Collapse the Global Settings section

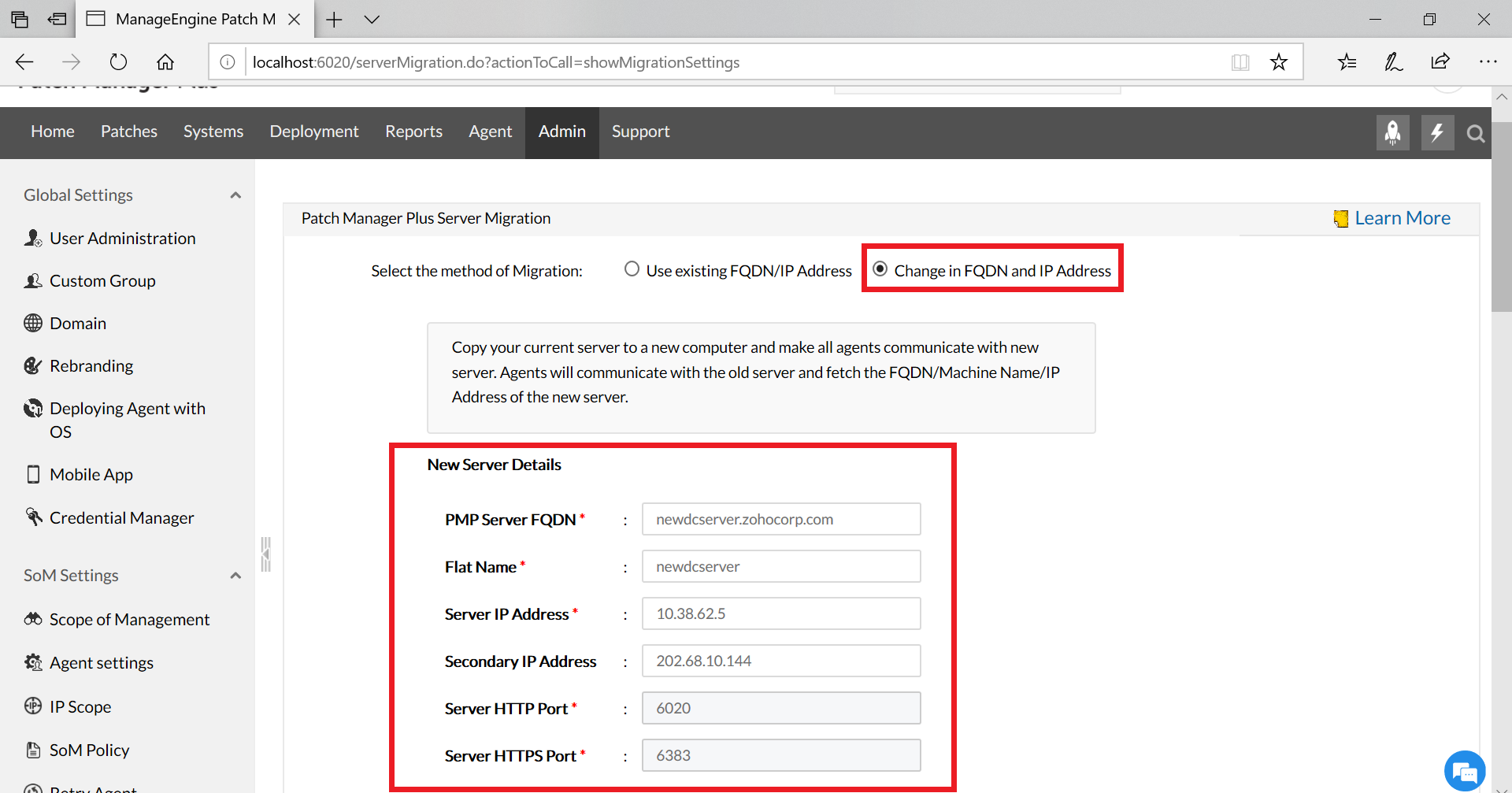pyautogui.click(x=235, y=195)
